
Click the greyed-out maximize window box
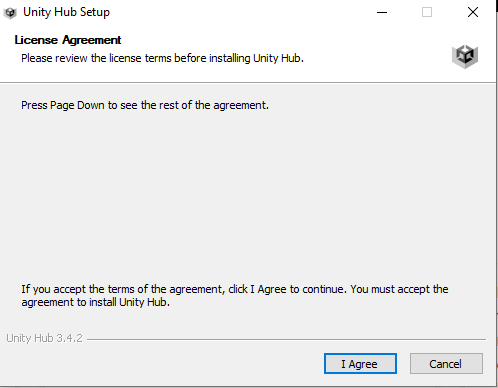[x=427, y=13]
